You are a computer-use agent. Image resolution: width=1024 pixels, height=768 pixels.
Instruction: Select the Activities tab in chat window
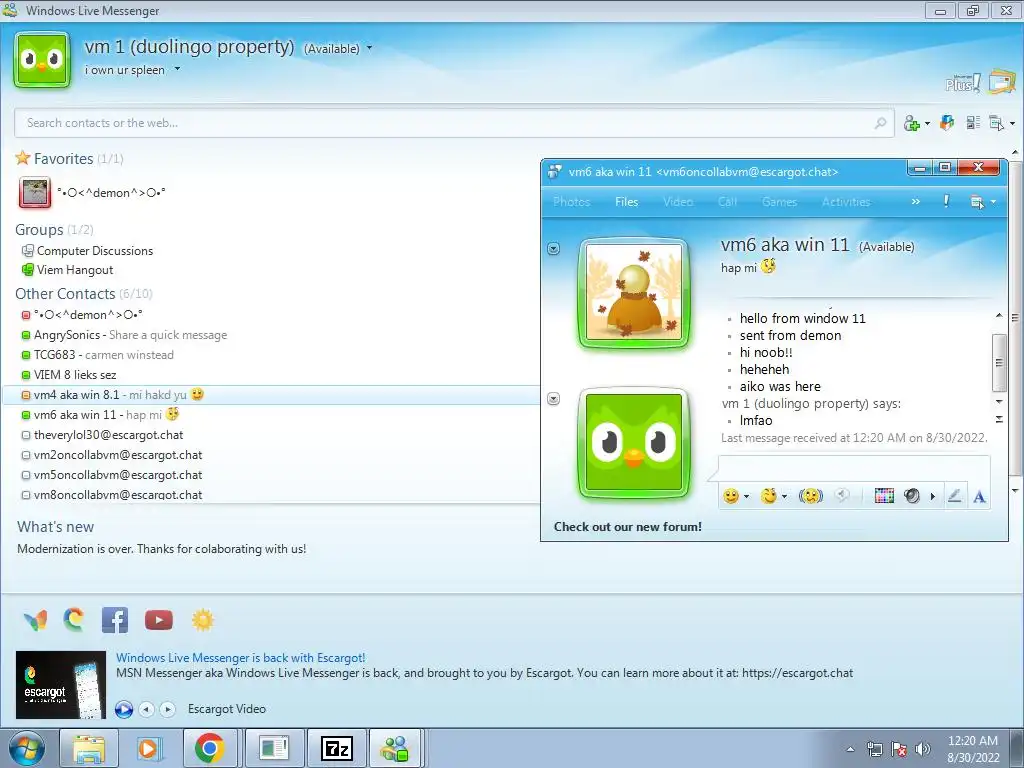click(846, 202)
